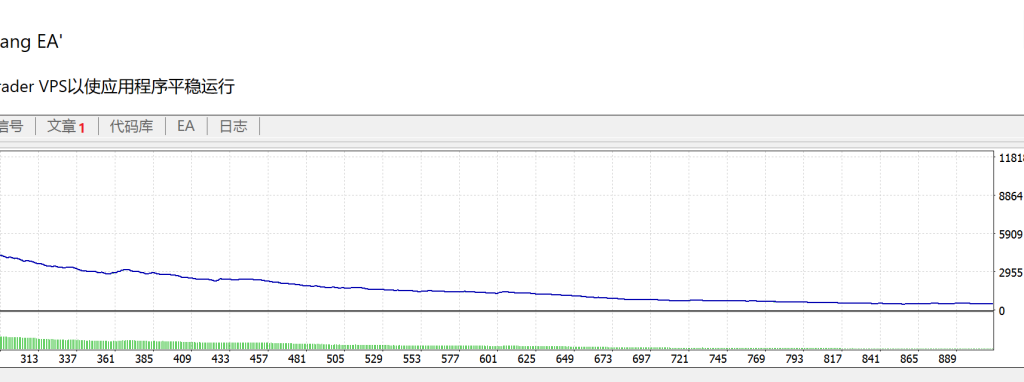1024x382 pixels.
Task: Select the 793 mark on the horizontal axis
Action: pos(794,359)
